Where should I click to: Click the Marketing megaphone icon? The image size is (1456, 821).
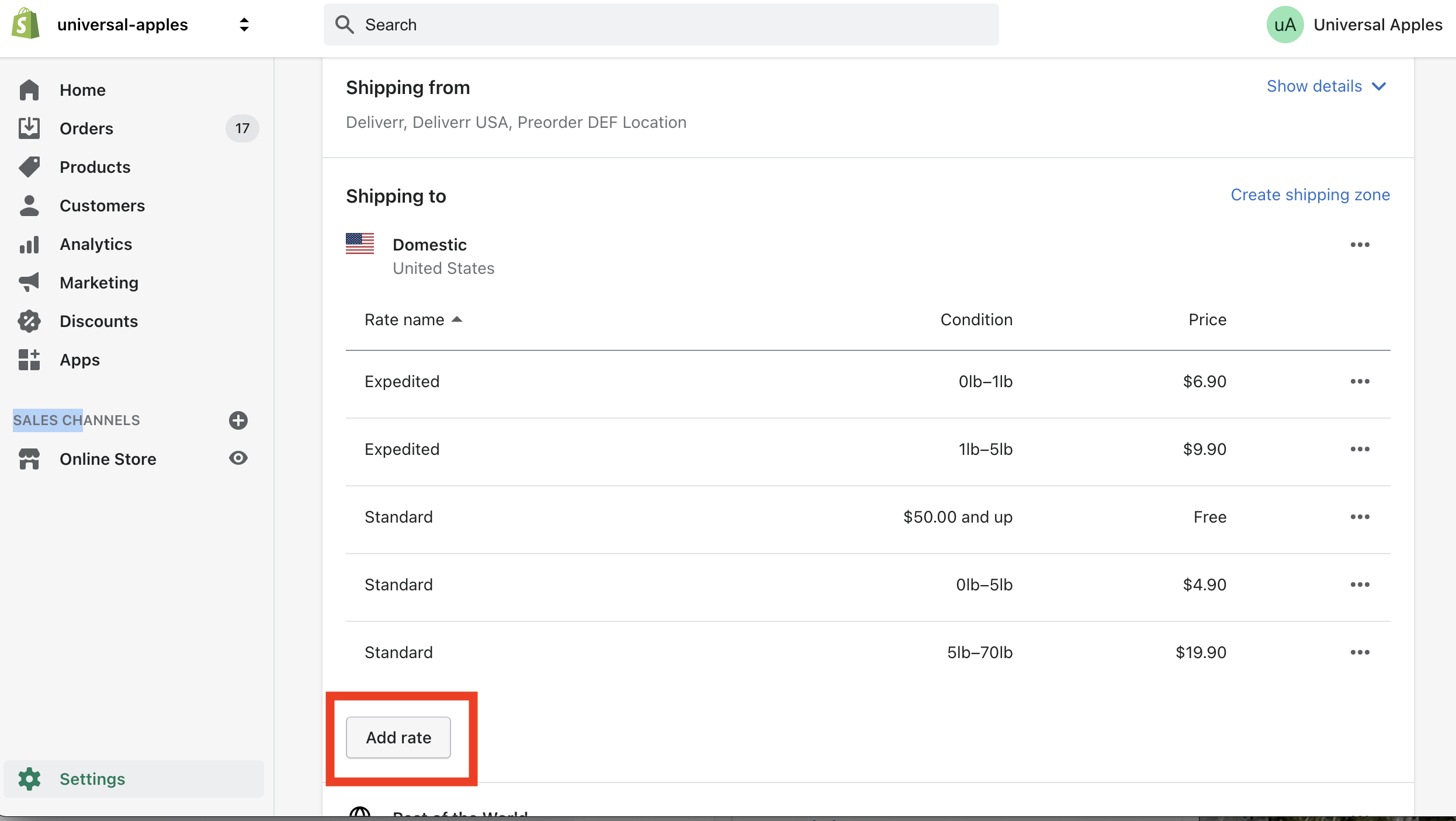29,283
